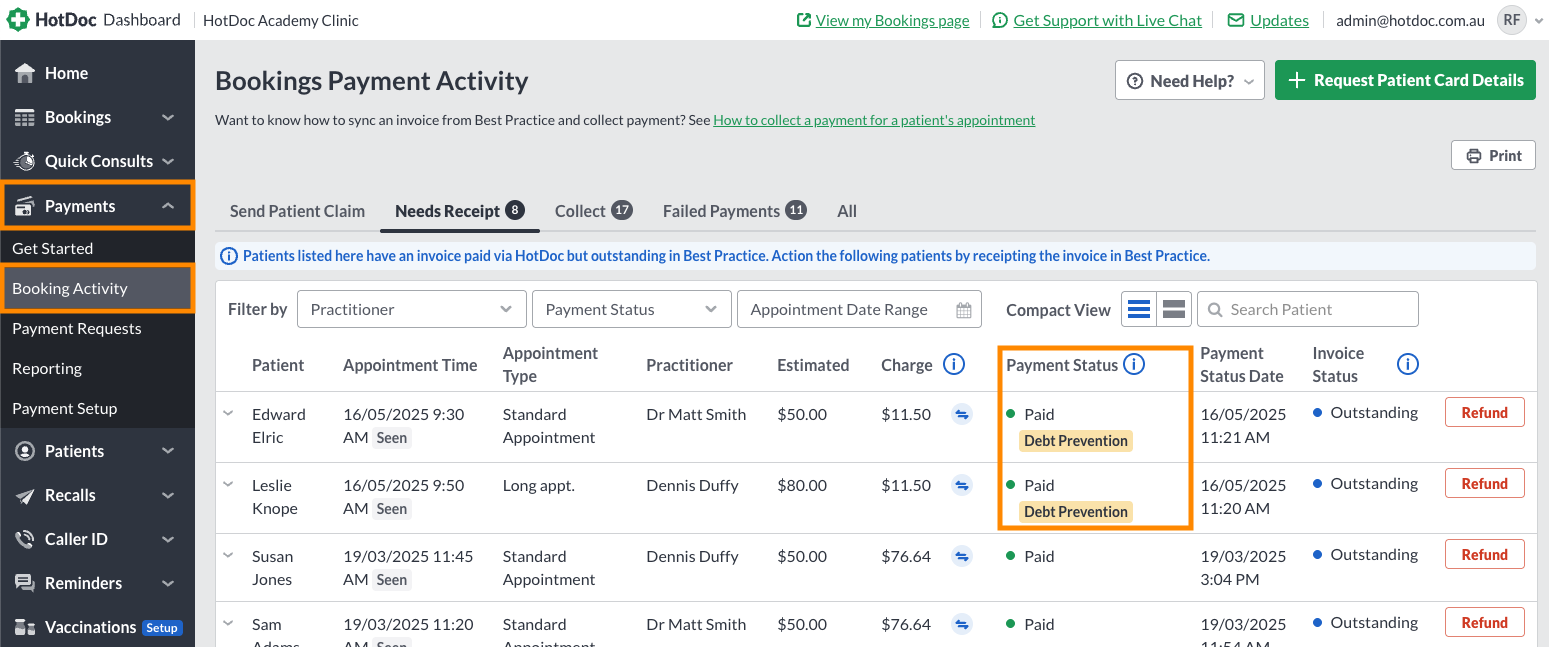The image size is (1549, 647).
Task: Click the sync icon in Sam Adams's row
Action: 962,624
